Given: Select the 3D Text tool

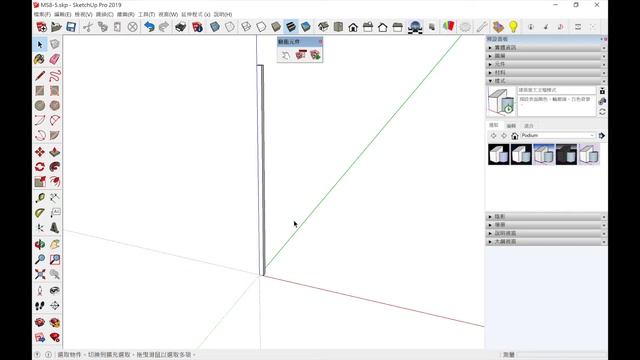Looking at the screenshot, I should pyautogui.click(x=55, y=228).
